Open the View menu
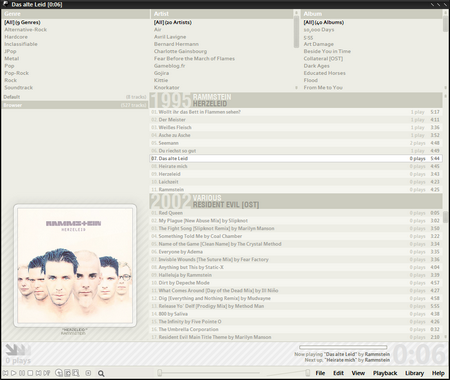450x380 pixels. tap(358, 373)
